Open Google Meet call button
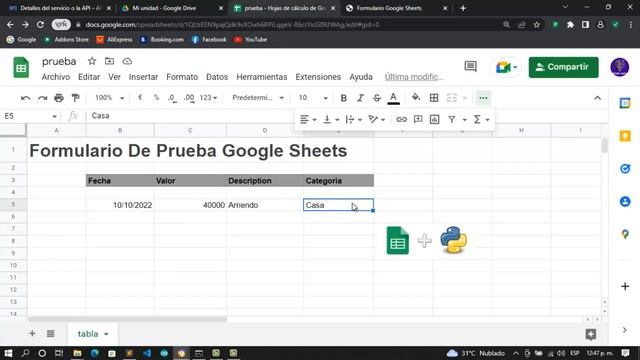 (x=506, y=67)
